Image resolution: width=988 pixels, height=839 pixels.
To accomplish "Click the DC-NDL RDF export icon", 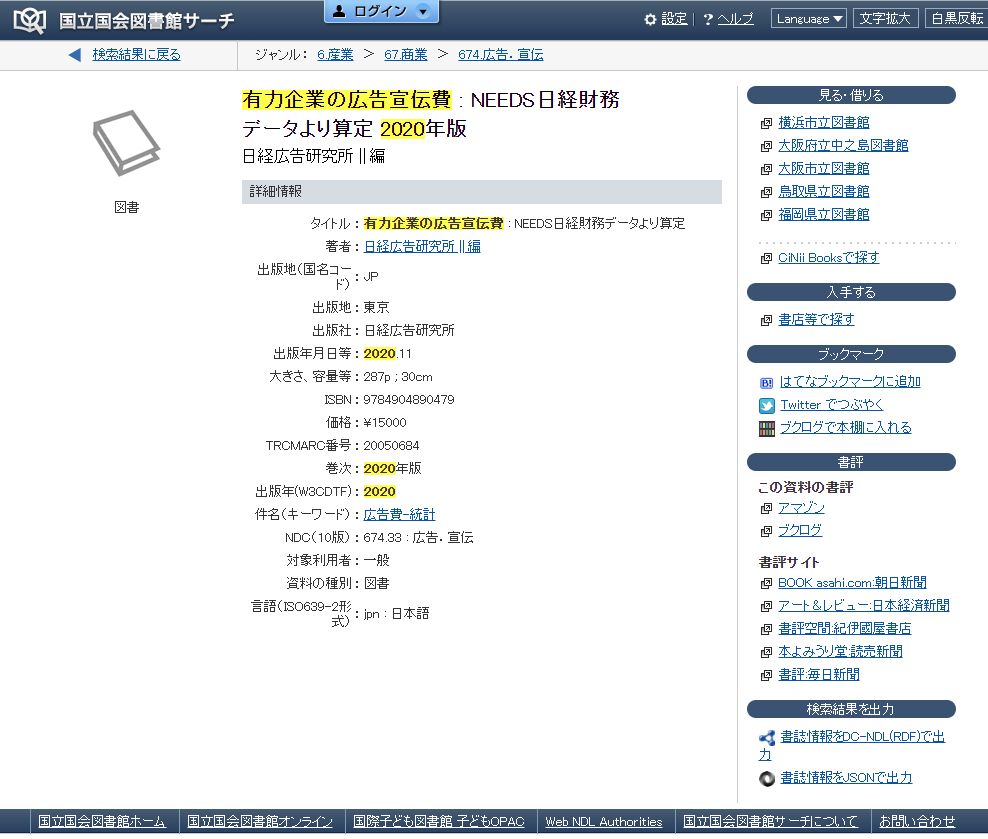I will pos(767,738).
